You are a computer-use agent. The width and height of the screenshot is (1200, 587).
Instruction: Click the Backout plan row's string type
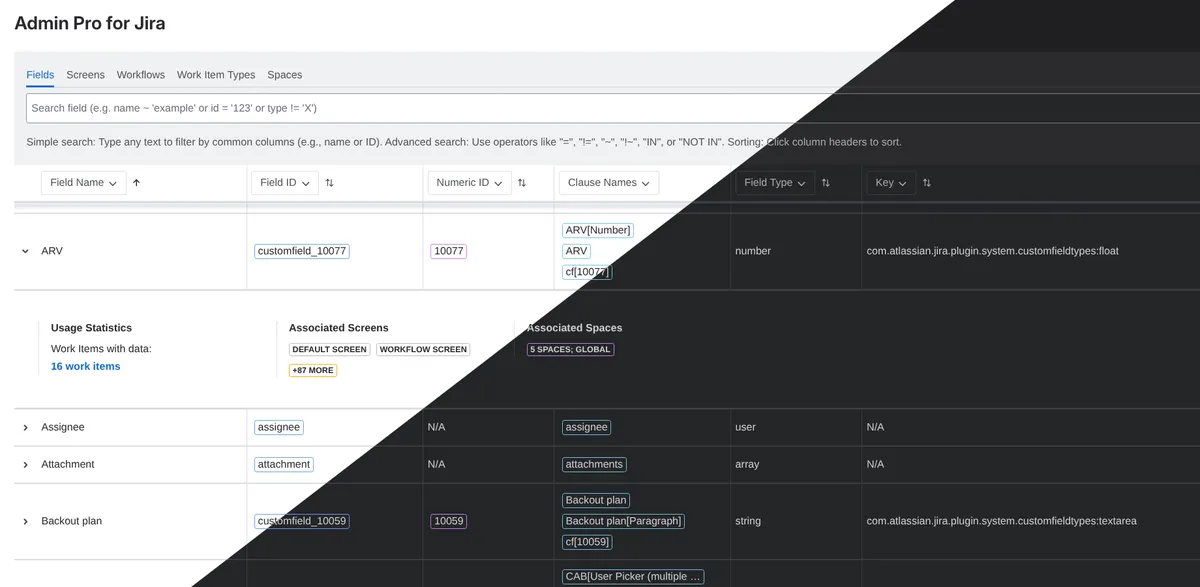click(x=748, y=521)
